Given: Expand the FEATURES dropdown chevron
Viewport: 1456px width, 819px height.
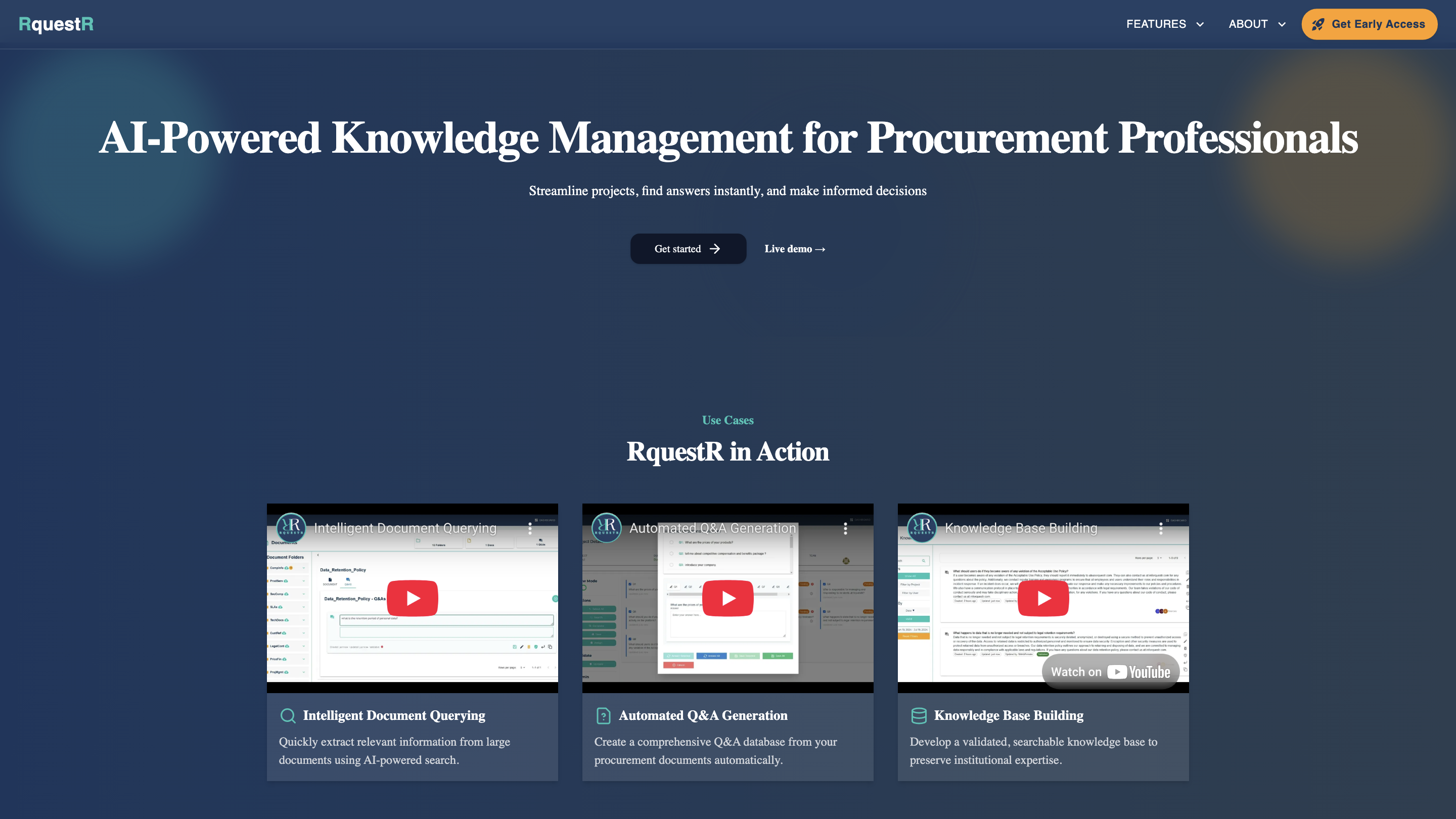Looking at the screenshot, I should [x=1199, y=24].
